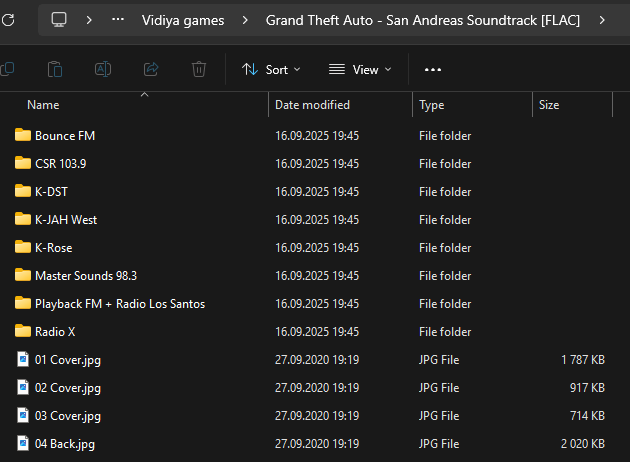Screen dimensions: 630x462
Task: Sort by Type column header
Action: point(432,105)
